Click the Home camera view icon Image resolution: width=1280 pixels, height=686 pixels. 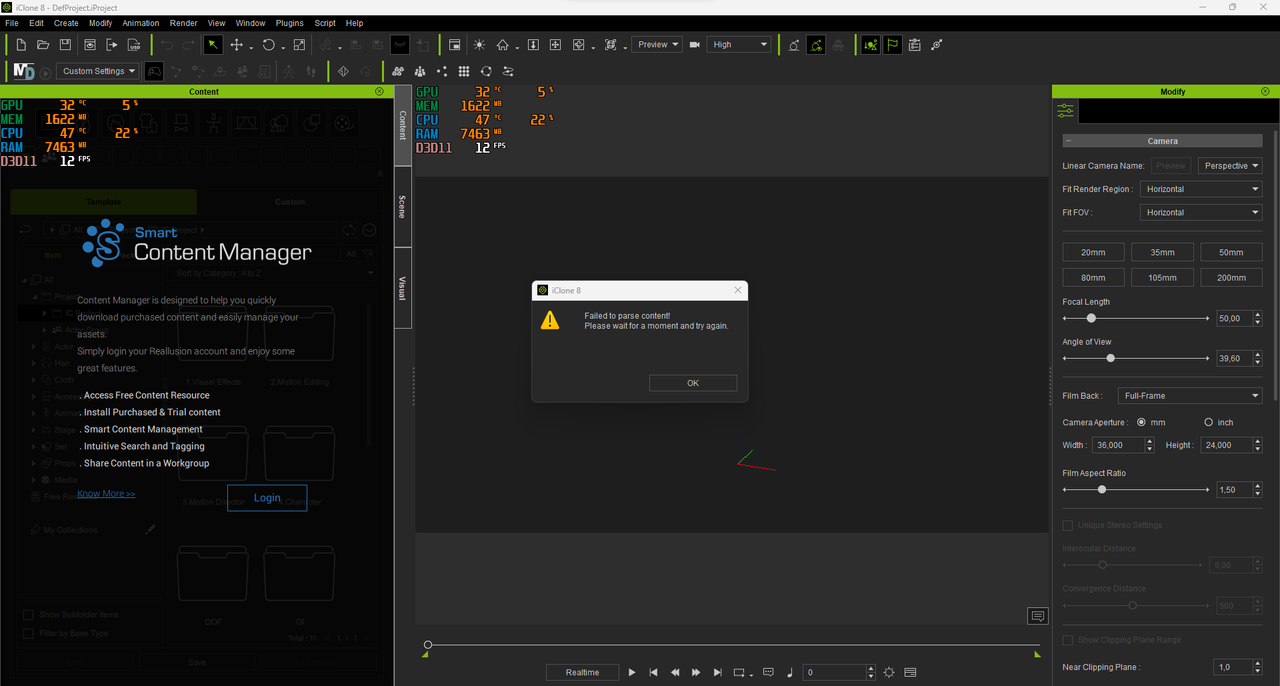pyautogui.click(x=503, y=45)
